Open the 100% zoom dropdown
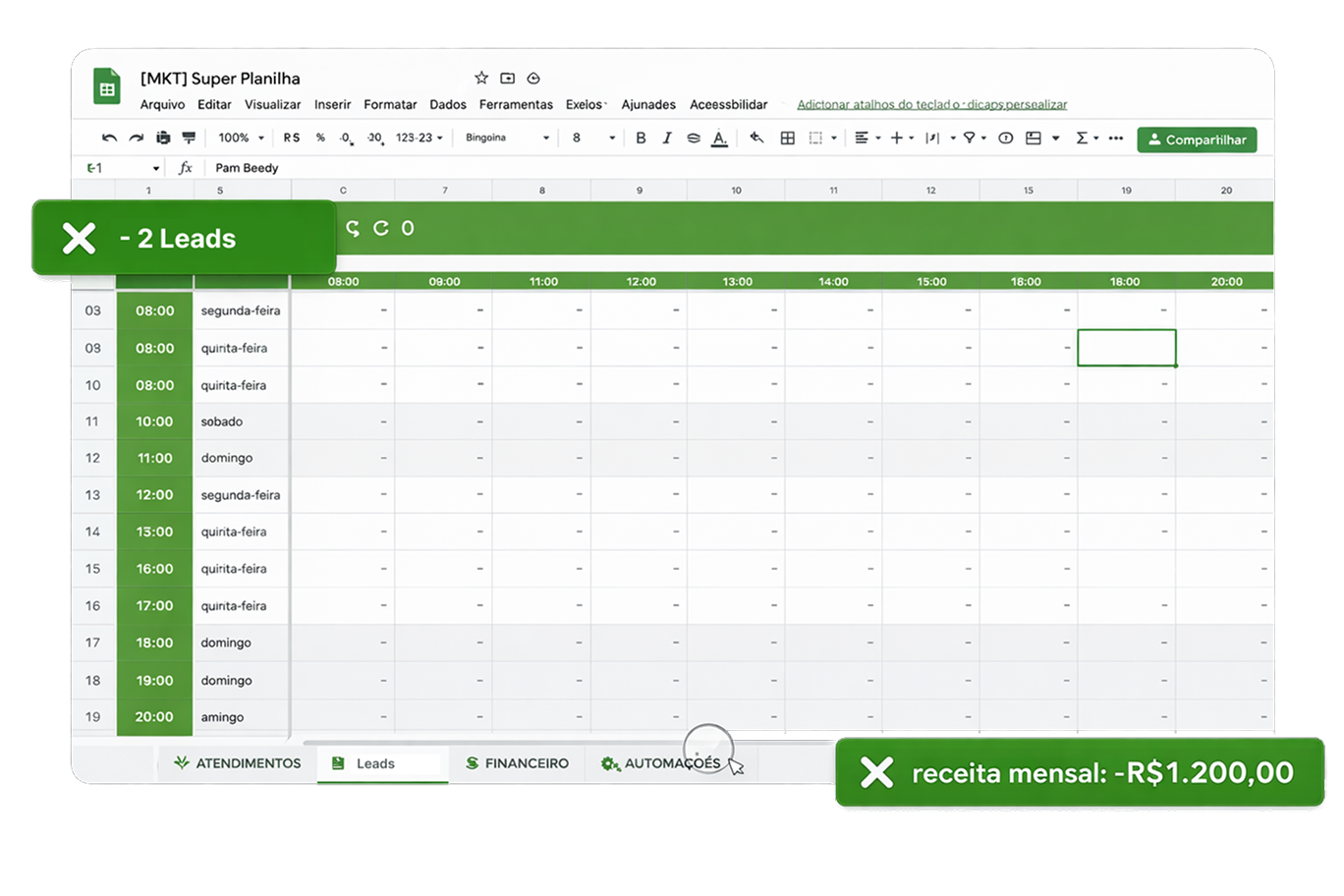Image resolution: width=1344 pixels, height=896 pixels. [241, 139]
